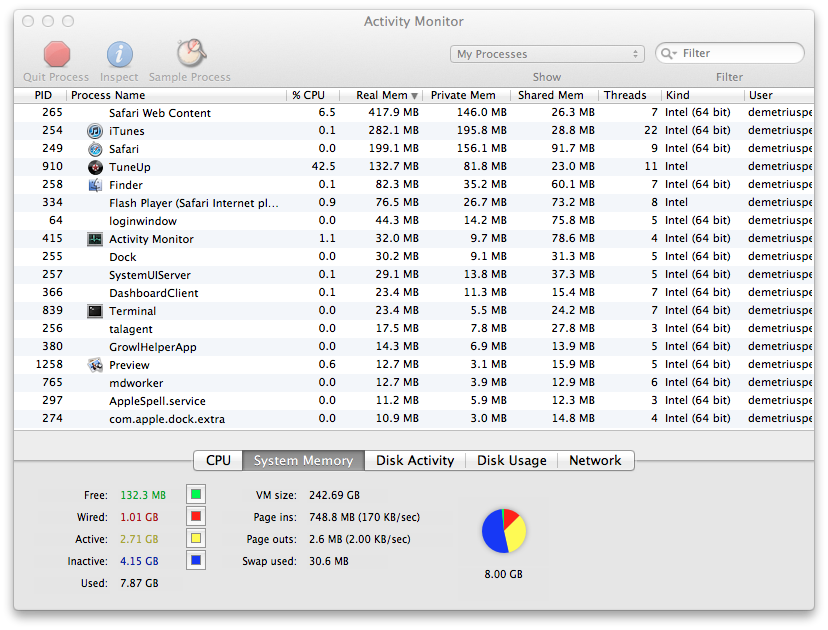The image size is (828, 630).
Task: Sort by the Private Mem column header
Action: point(467,95)
